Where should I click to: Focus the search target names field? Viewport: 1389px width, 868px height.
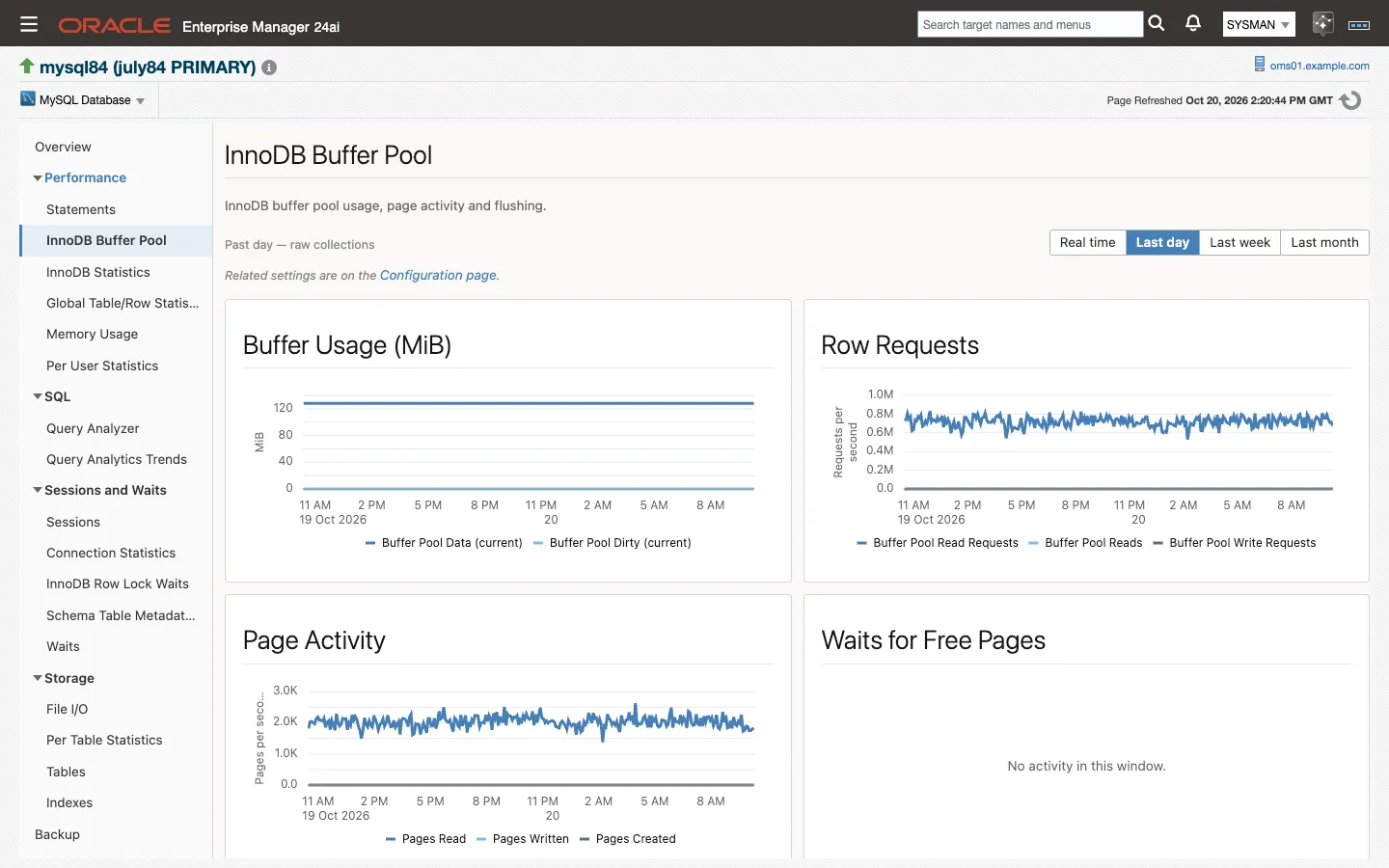click(x=1029, y=24)
